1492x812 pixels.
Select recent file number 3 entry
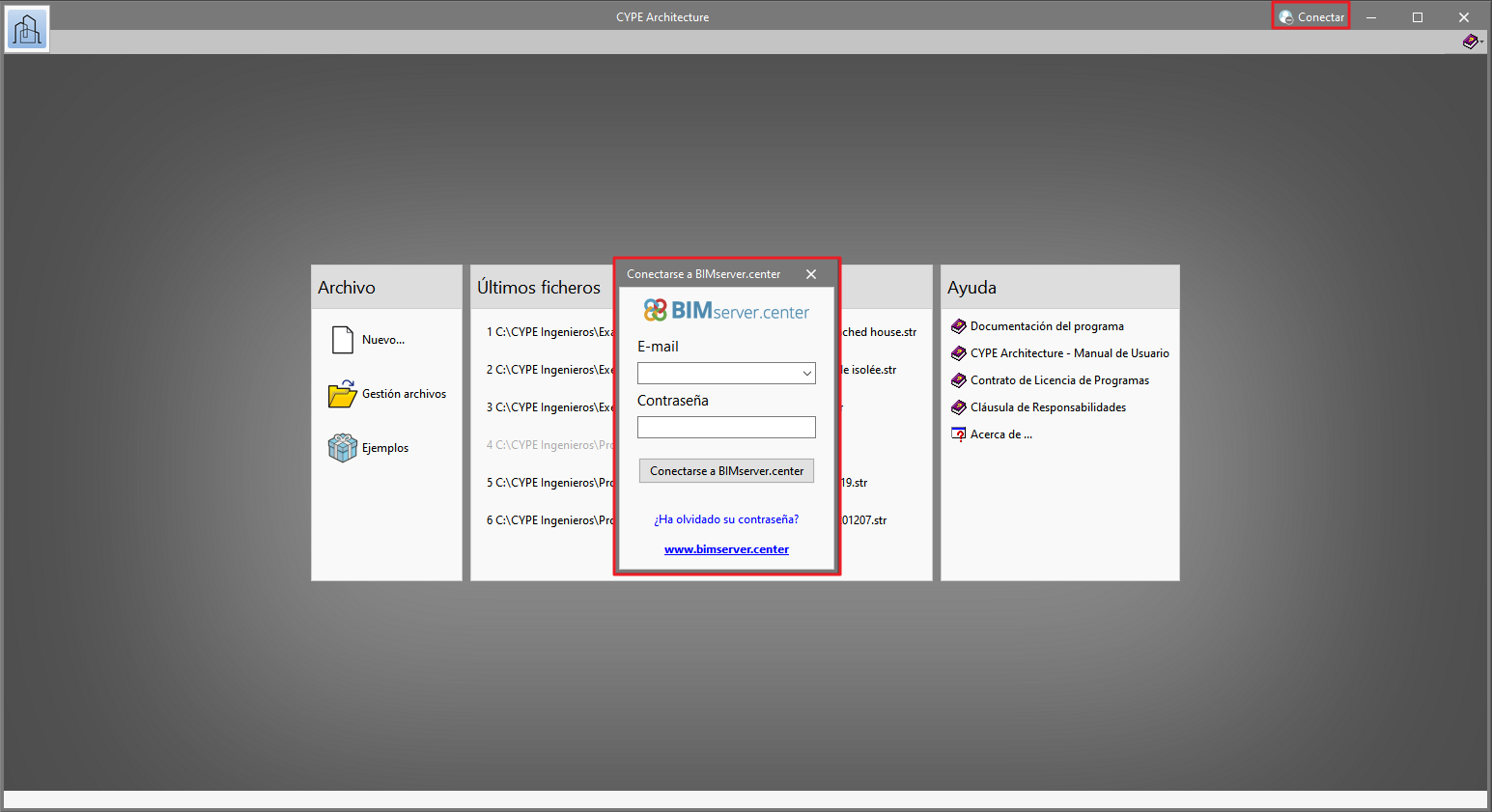[550, 407]
